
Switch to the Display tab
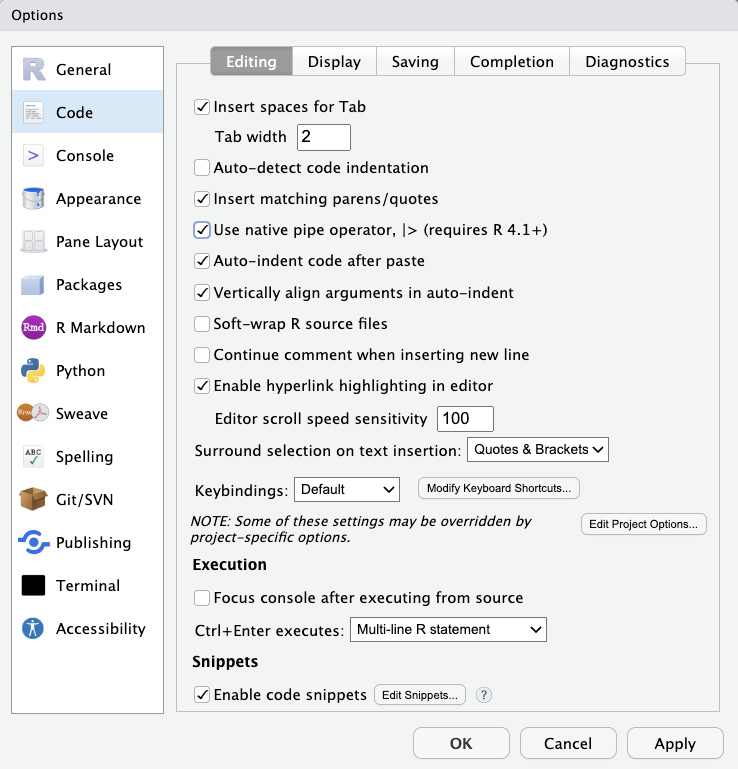334,62
